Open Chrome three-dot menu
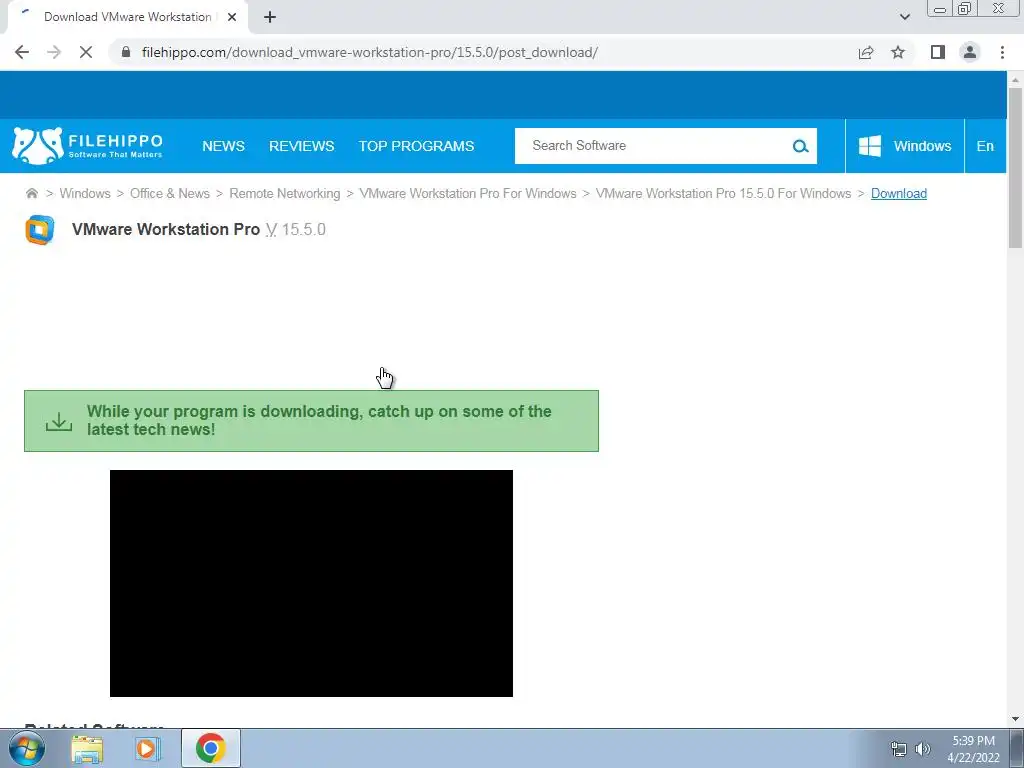1024x768 pixels. [1002, 52]
